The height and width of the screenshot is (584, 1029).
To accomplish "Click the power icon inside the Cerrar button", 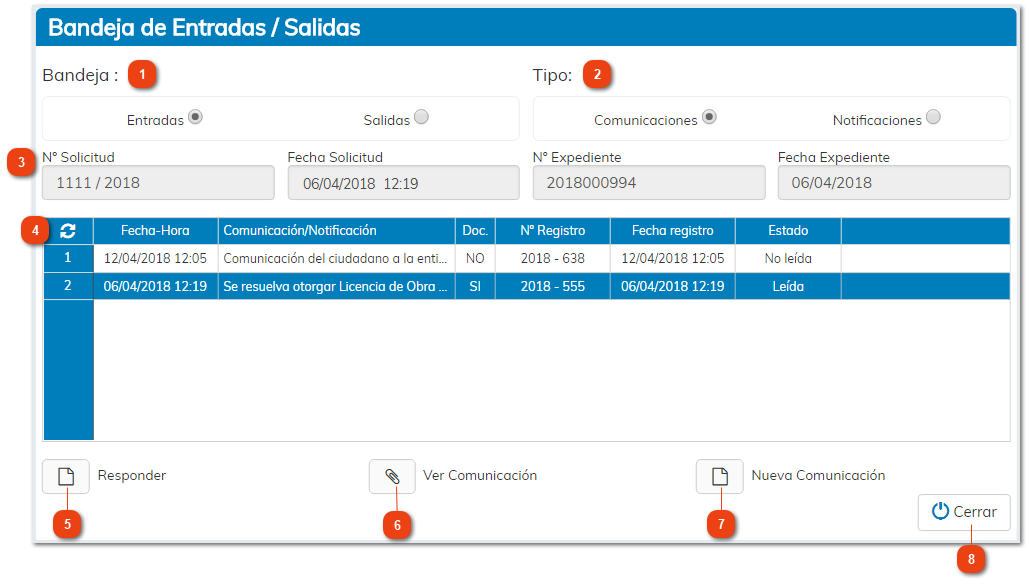I will 941,511.
